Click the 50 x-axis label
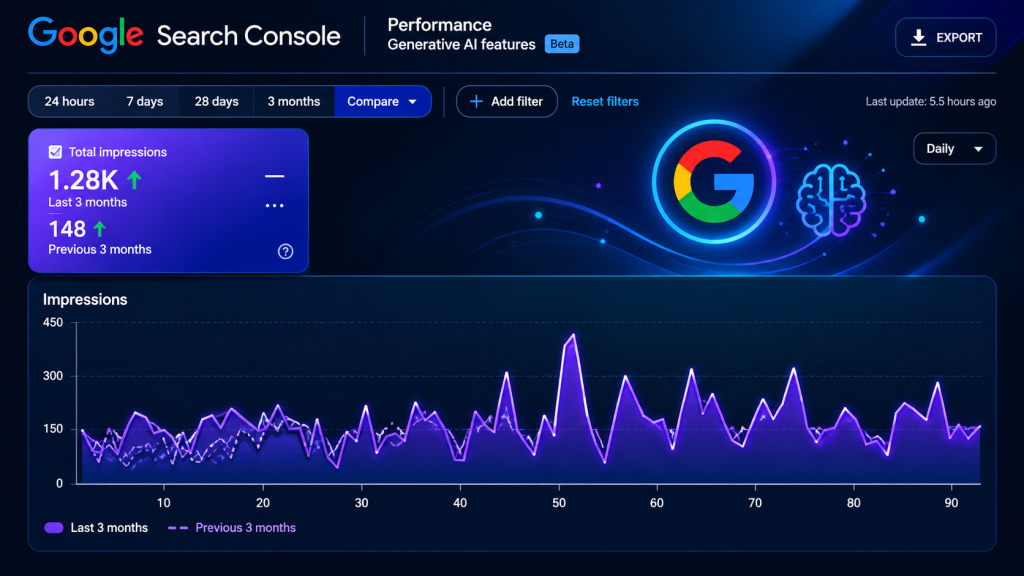The width and height of the screenshot is (1024, 576). (559, 503)
